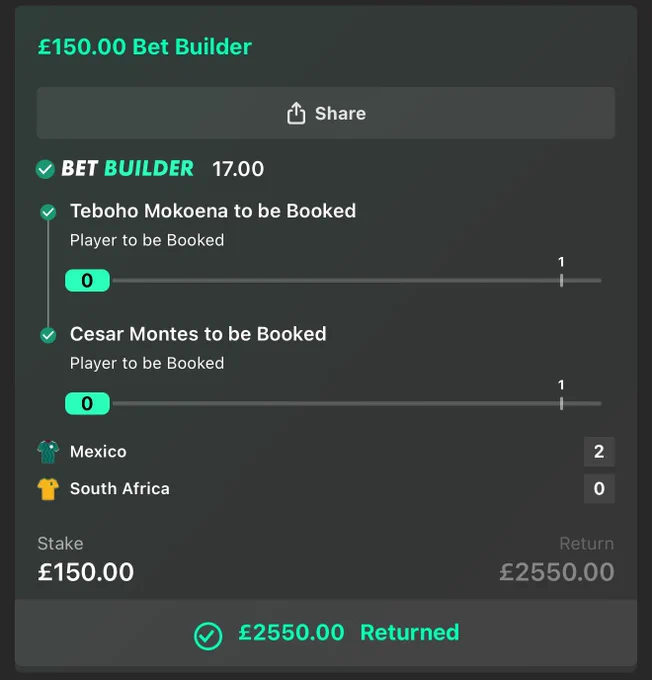Tap the £2550.00 Returned banner
652x680 pixels.
pyautogui.click(x=326, y=633)
